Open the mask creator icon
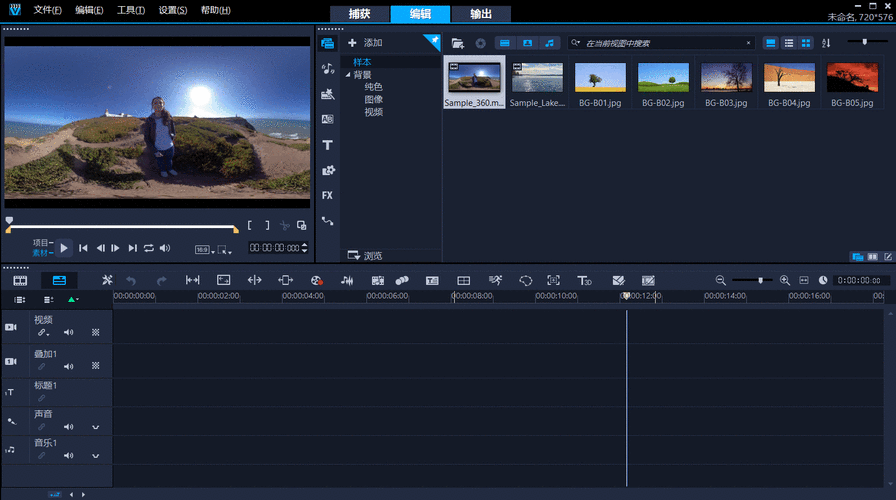This screenshot has height=500, width=896. pyautogui.click(x=525, y=281)
